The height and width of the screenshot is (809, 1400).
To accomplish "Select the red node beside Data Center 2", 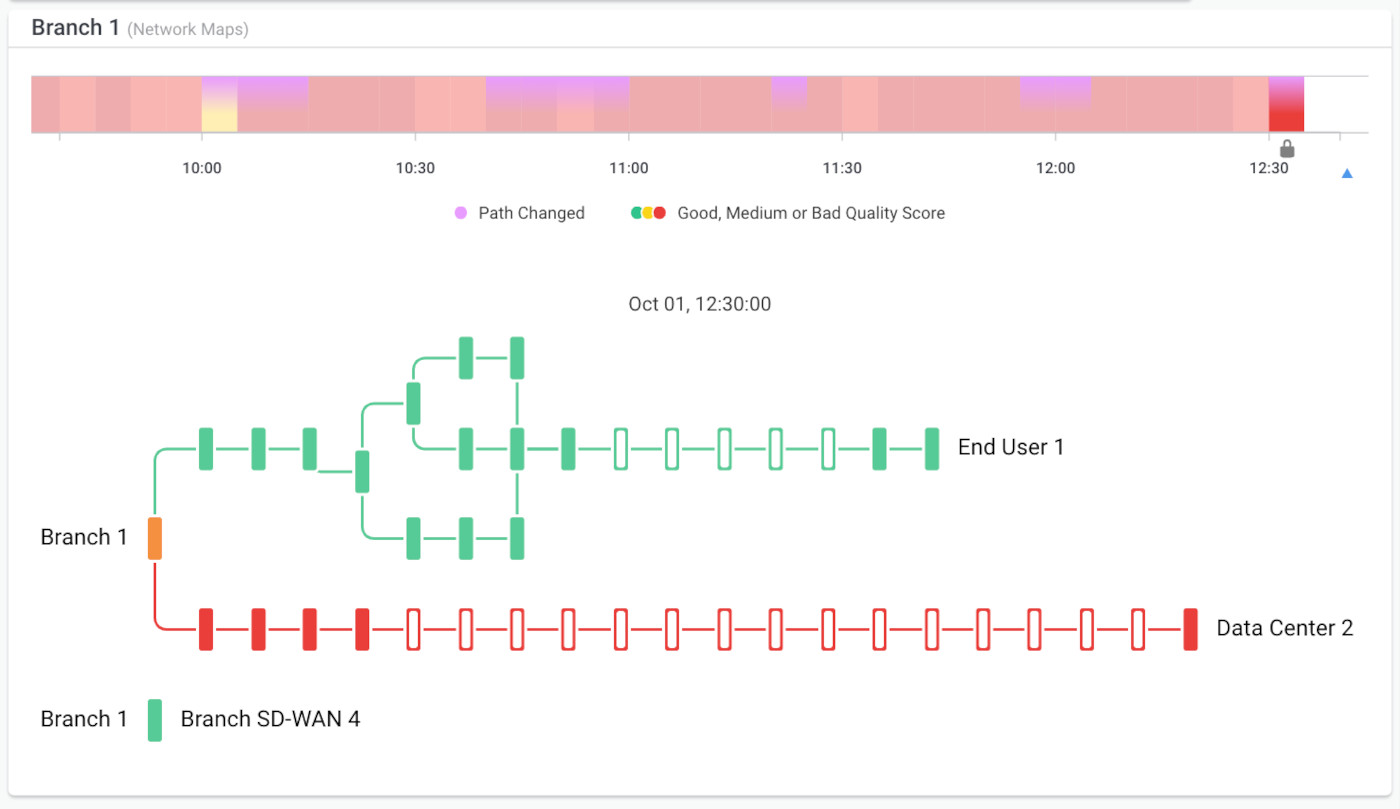I will coord(1190,629).
